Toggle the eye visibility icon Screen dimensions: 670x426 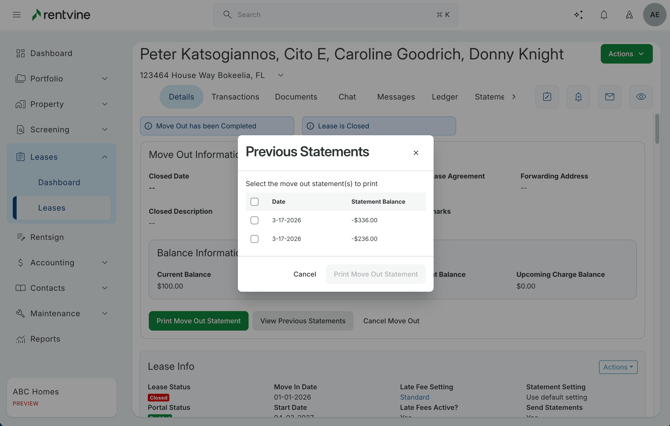click(641, 97)
